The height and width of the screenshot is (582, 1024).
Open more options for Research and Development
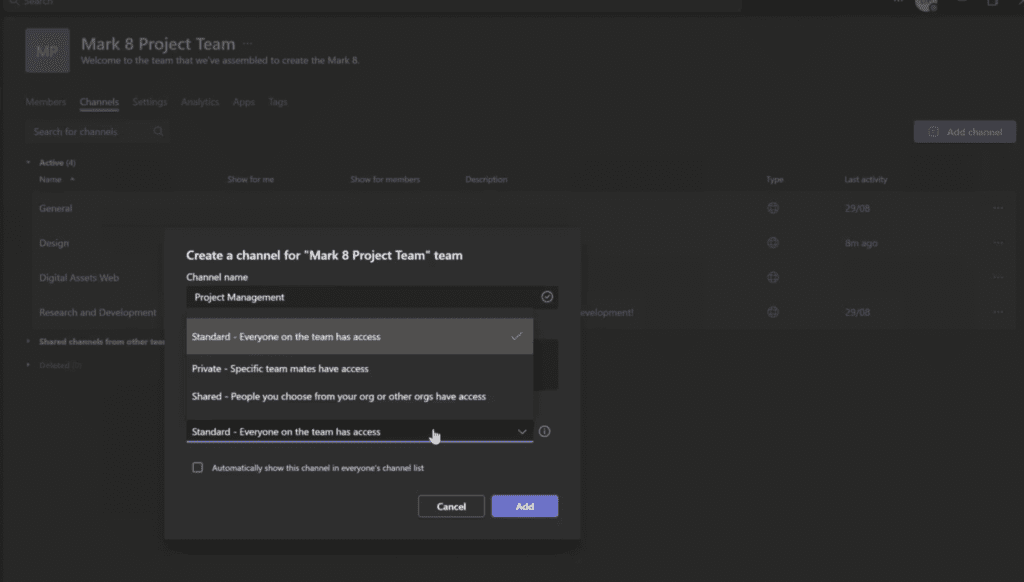999,312
